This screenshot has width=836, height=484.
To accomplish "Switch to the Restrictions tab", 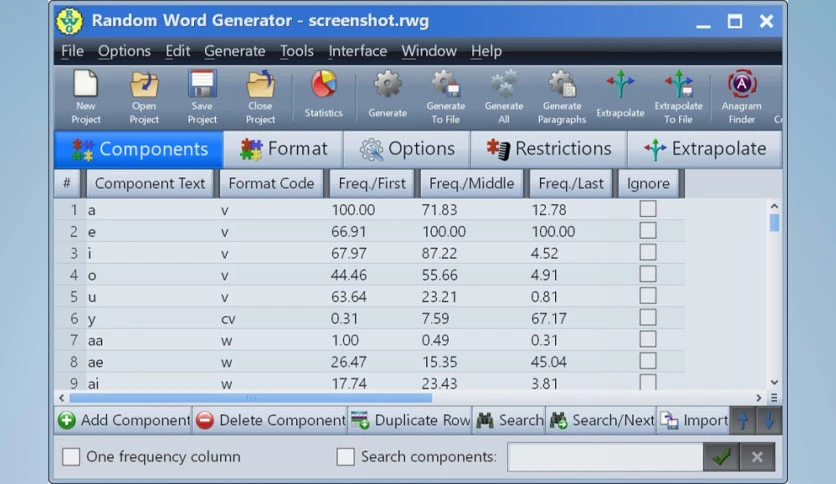I will click(549, 149).
